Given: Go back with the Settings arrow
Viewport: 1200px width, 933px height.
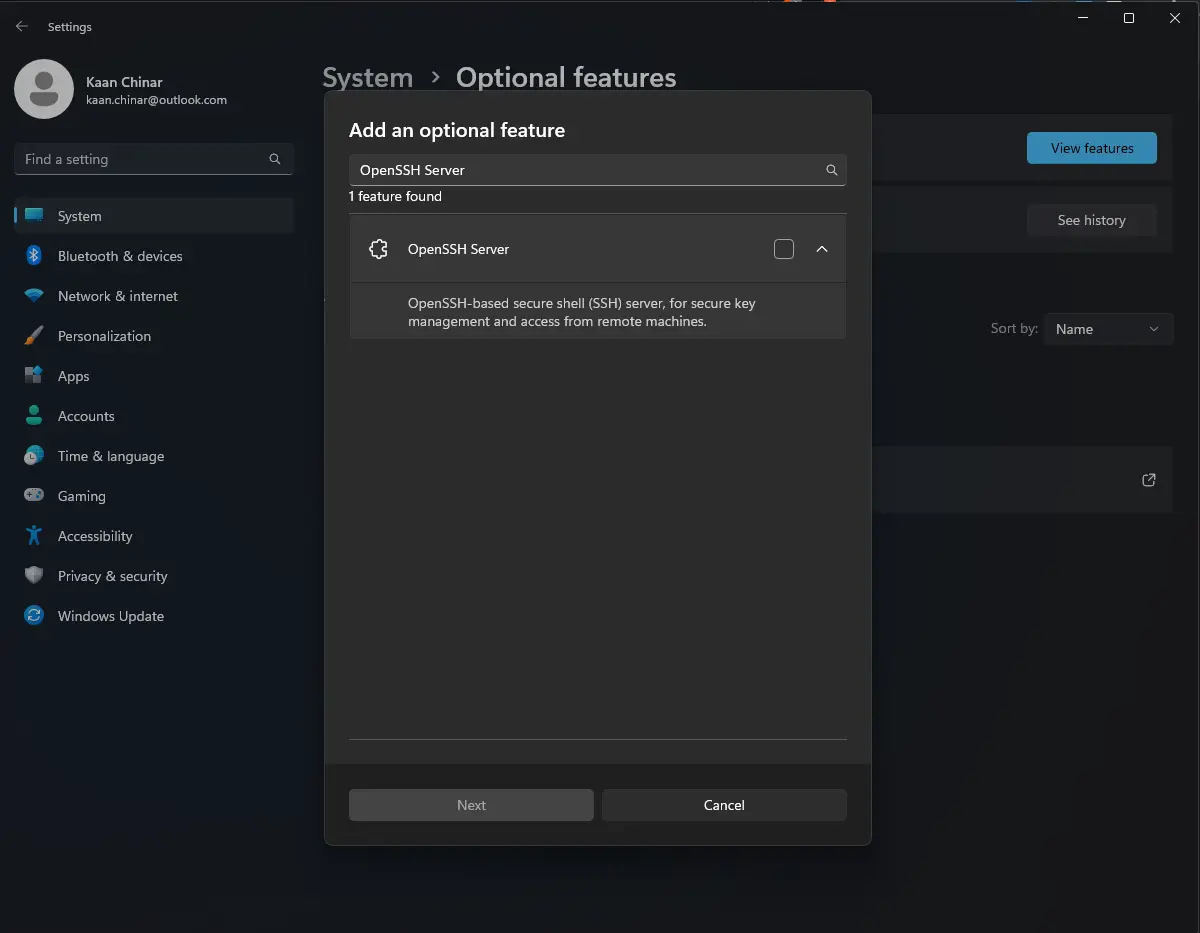Looking at the screenshot, I should point(22,27).
